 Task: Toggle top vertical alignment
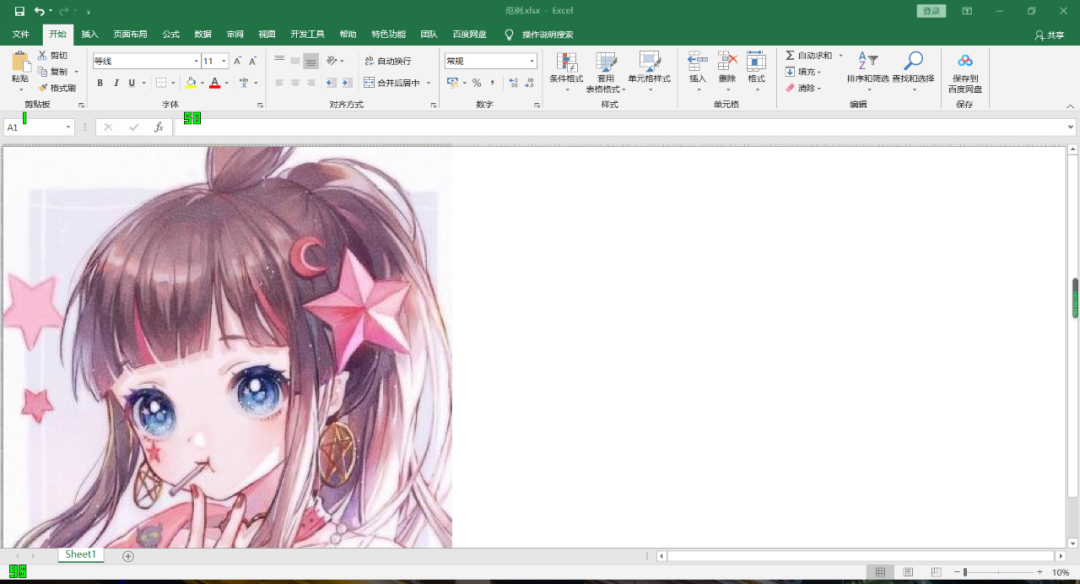[x=280, y=61]
